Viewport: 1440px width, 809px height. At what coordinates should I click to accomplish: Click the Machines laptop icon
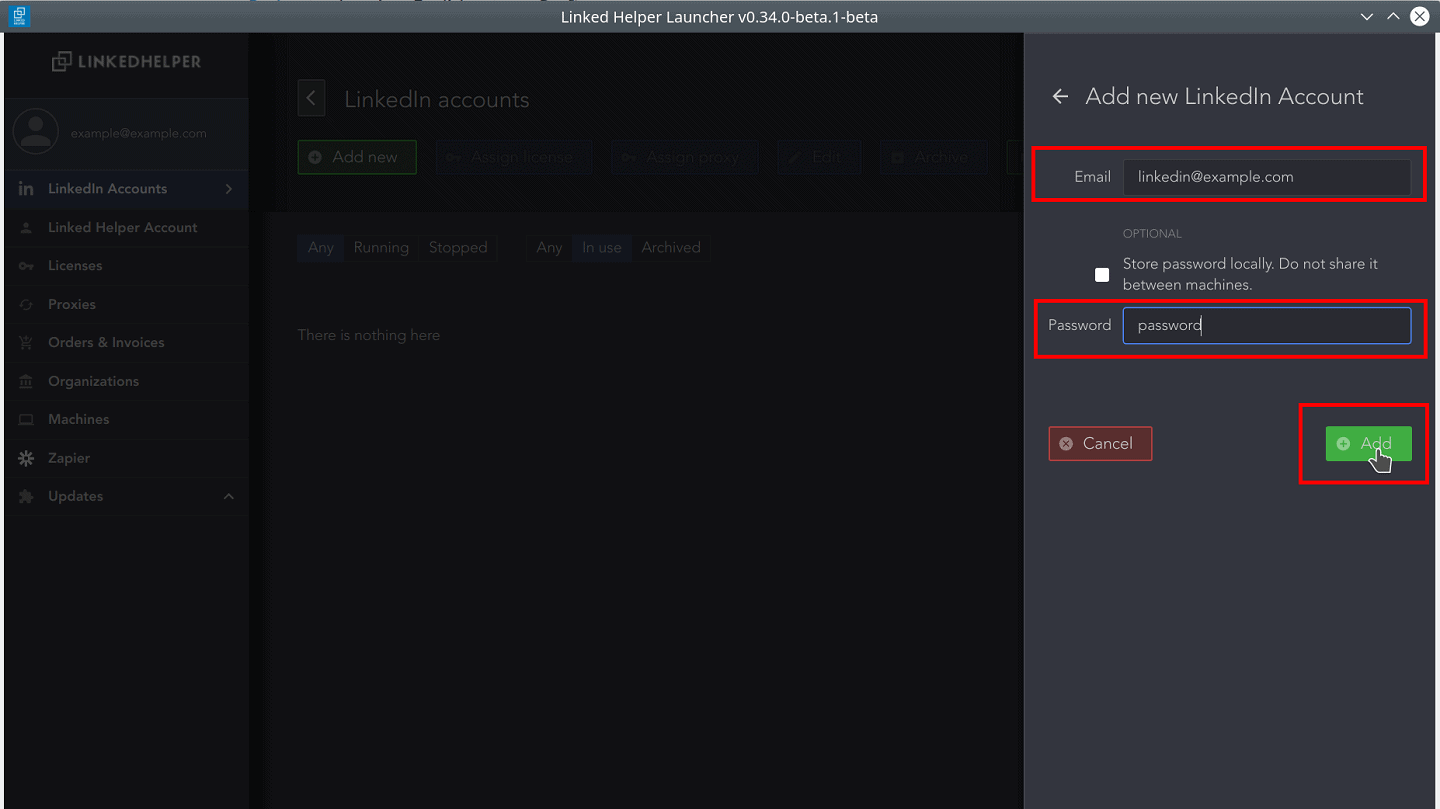(26, 420)
